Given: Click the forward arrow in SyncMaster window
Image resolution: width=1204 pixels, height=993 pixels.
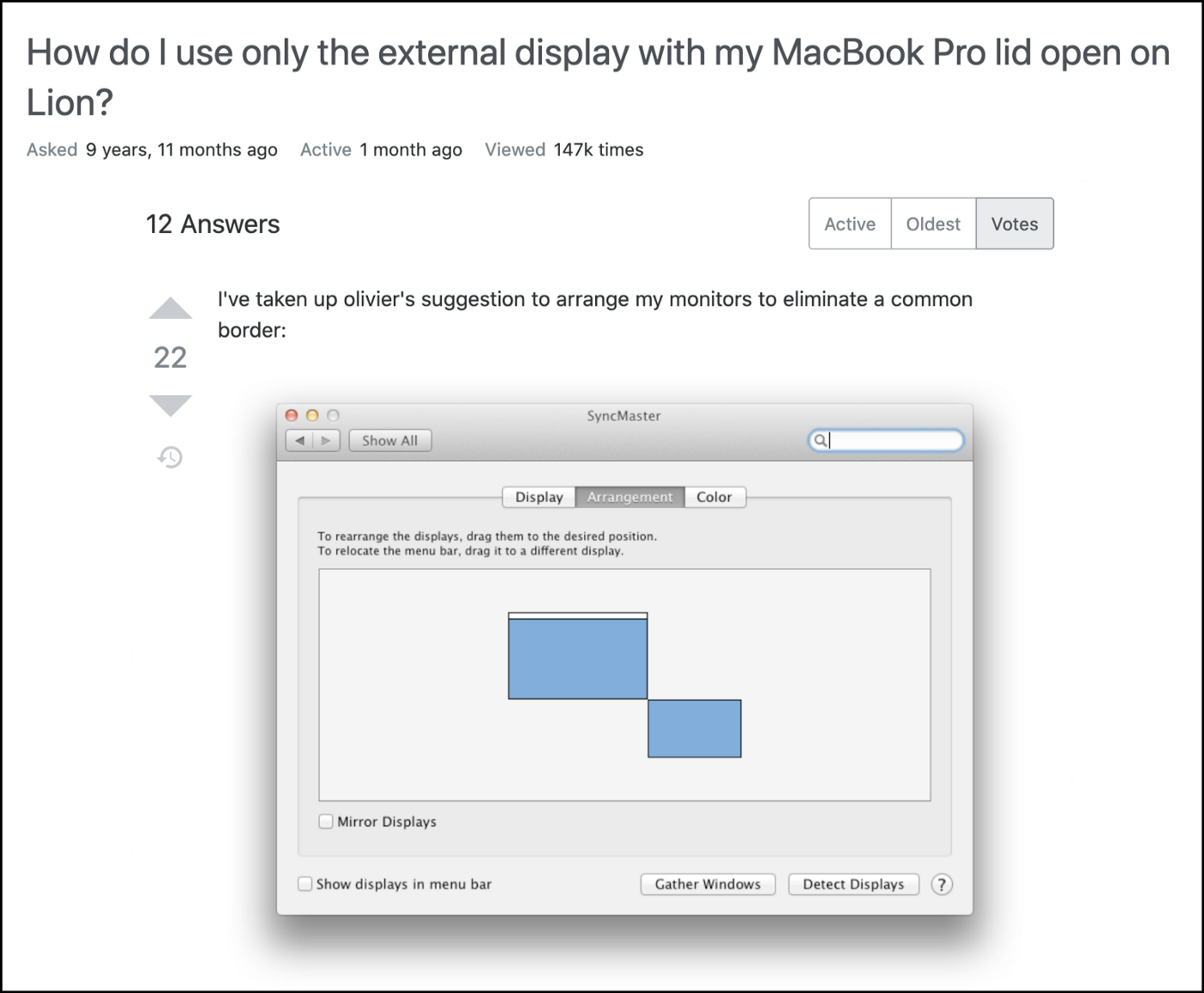Looking at the screenshot, I should click(326, 440).
